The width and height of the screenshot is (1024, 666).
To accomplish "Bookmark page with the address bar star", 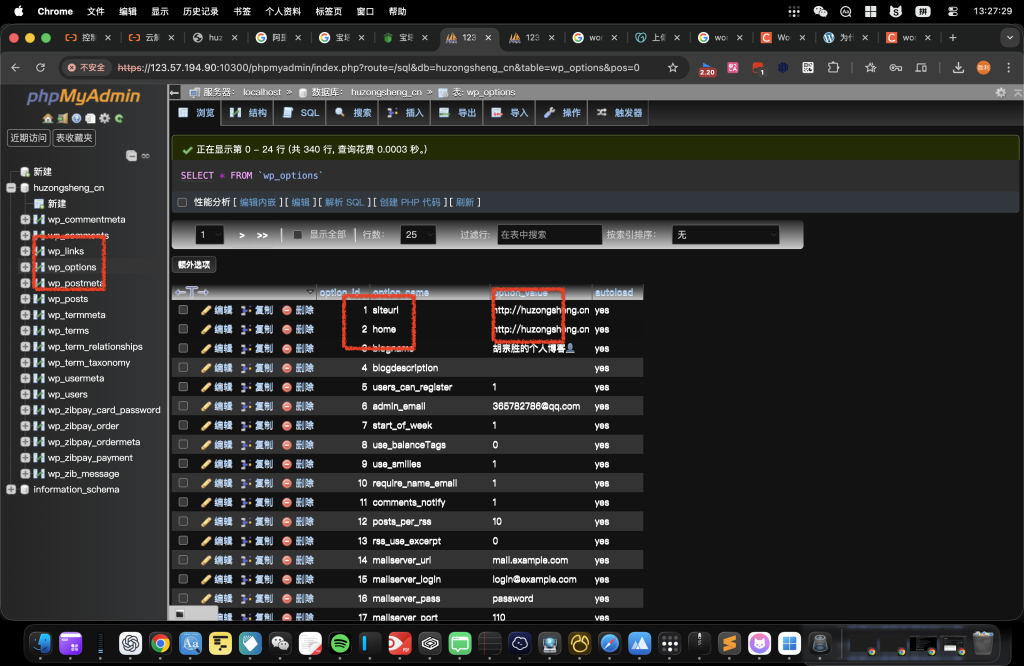I will point(673,68).
